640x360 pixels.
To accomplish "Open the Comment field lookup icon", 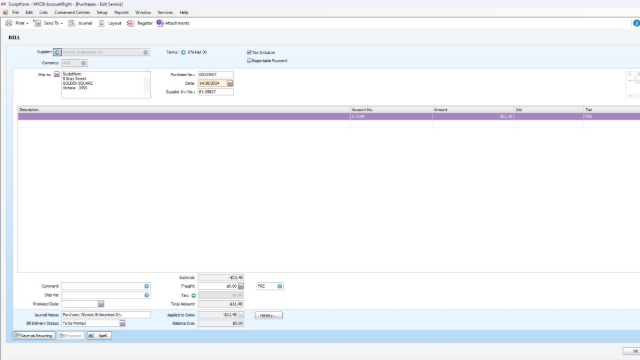I will point(147,286).
